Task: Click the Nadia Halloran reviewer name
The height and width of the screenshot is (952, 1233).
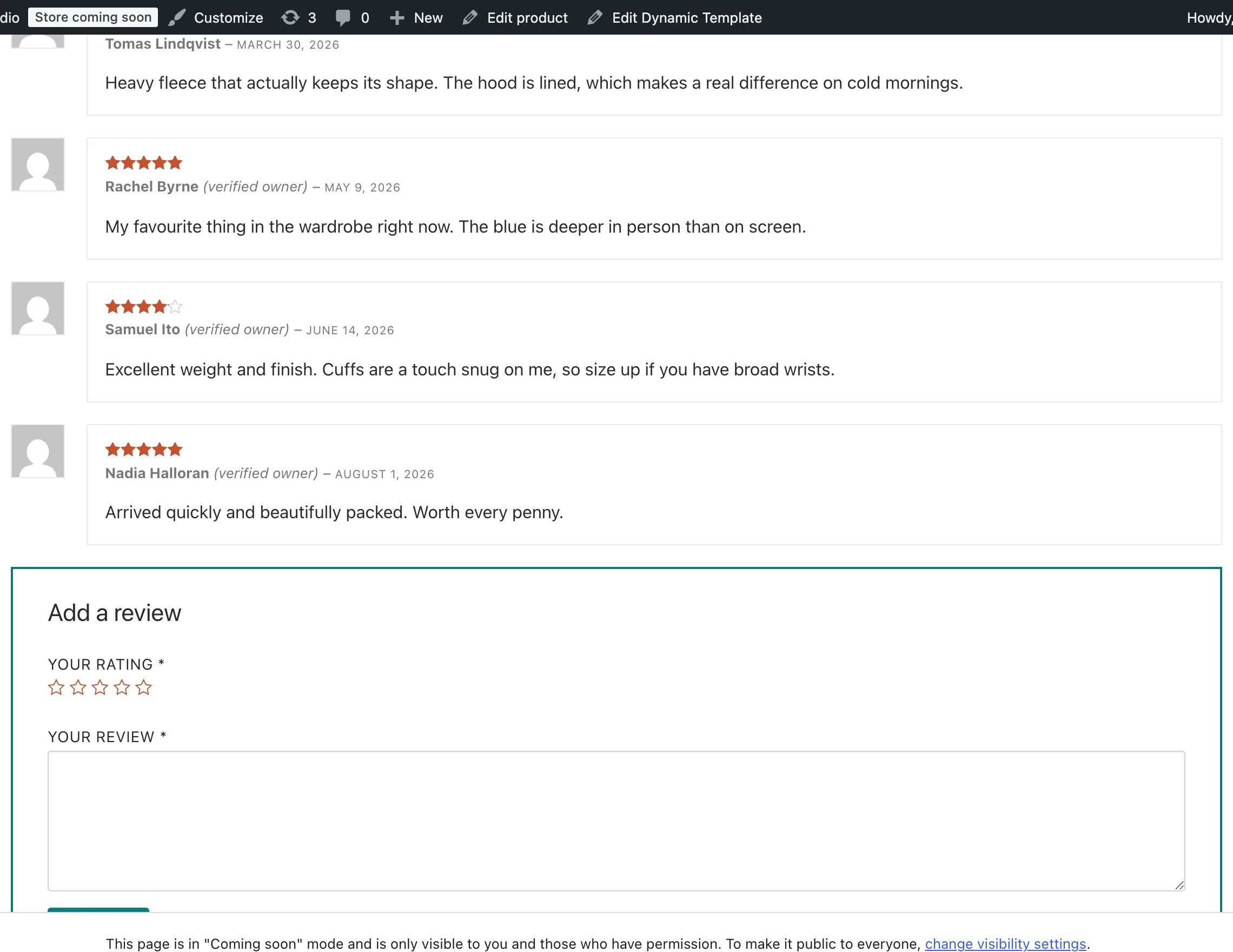Action: 157,473
